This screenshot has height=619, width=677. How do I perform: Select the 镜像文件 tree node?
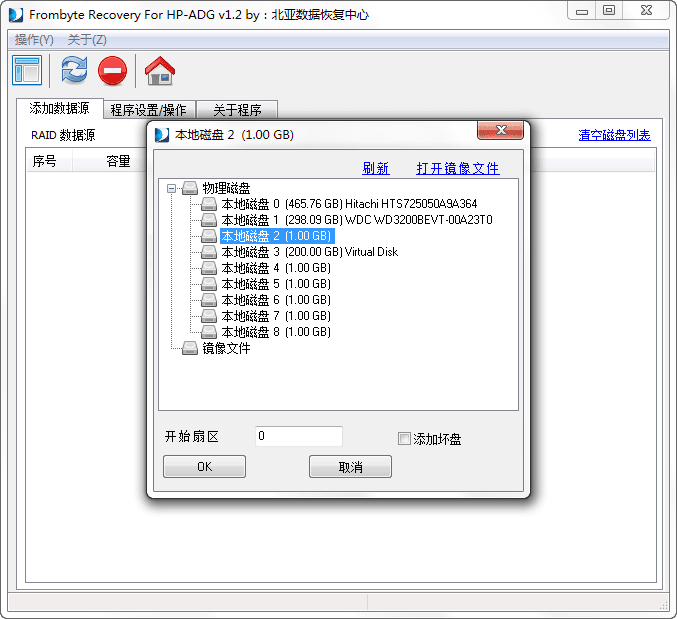click(x=226, y=348)
